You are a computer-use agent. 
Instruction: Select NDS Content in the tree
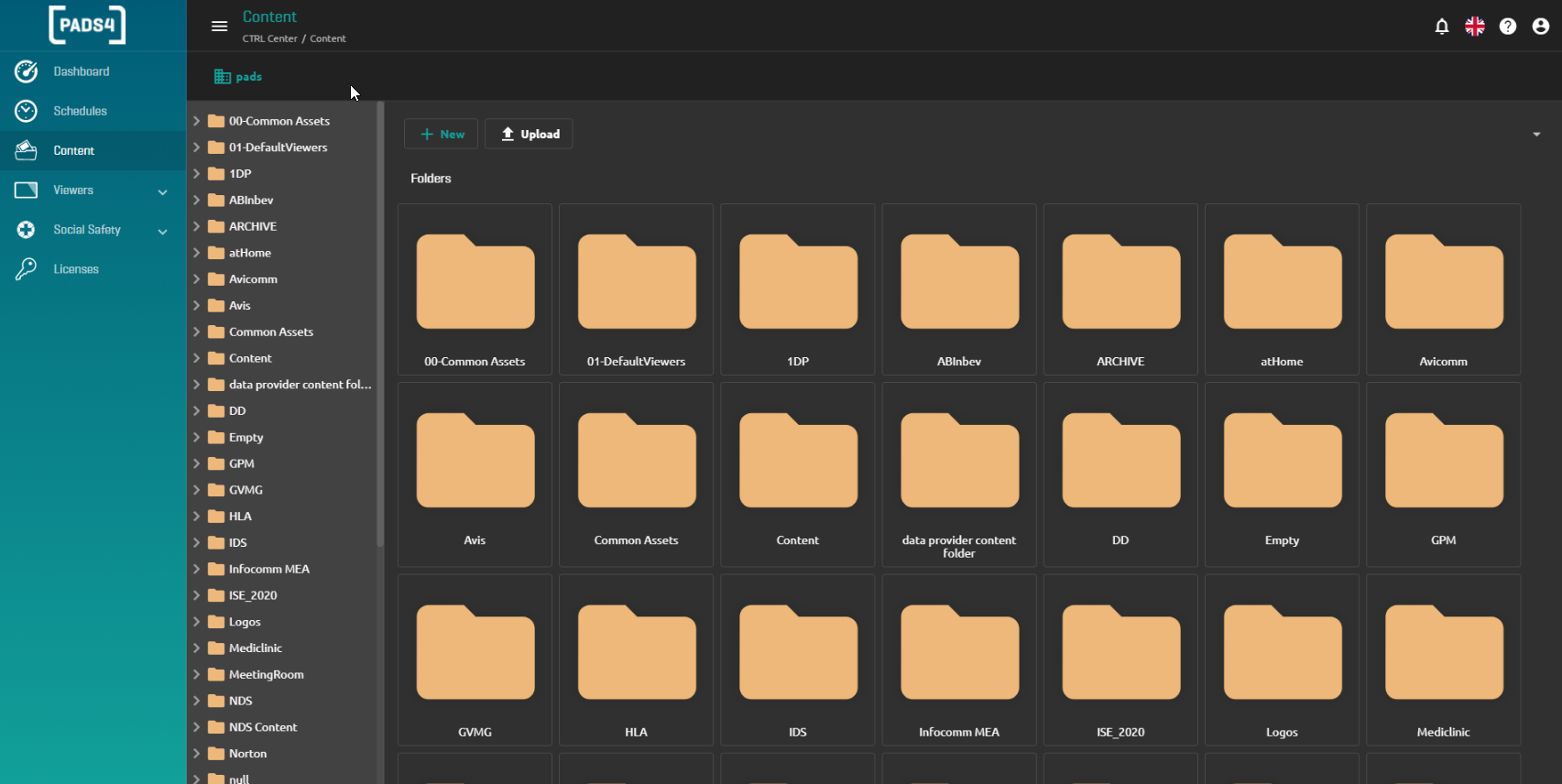point(263,727)
